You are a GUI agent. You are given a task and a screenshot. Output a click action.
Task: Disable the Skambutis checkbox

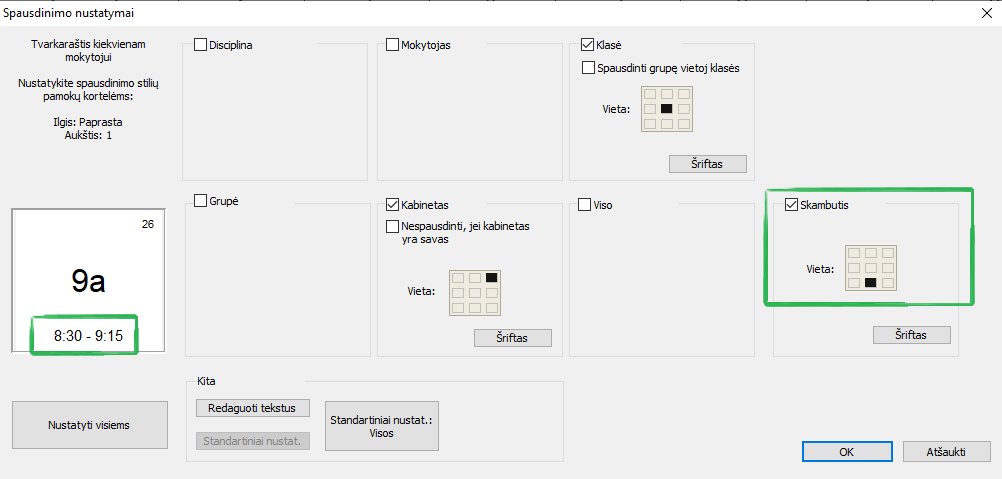(791, 205)
